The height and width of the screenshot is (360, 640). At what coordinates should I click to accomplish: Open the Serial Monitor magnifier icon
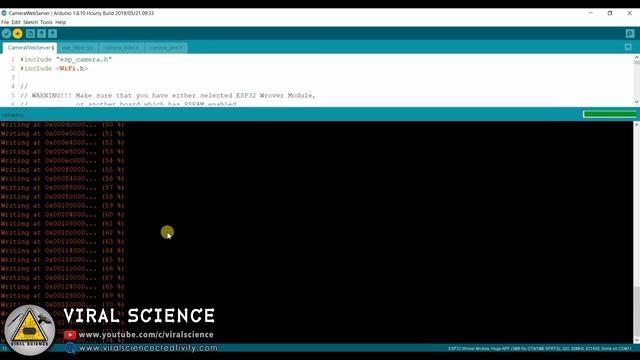tap(630, 33)
